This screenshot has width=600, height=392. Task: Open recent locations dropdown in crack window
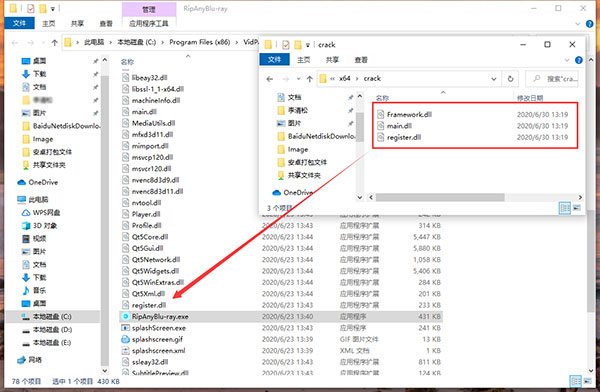coord(298,79)
